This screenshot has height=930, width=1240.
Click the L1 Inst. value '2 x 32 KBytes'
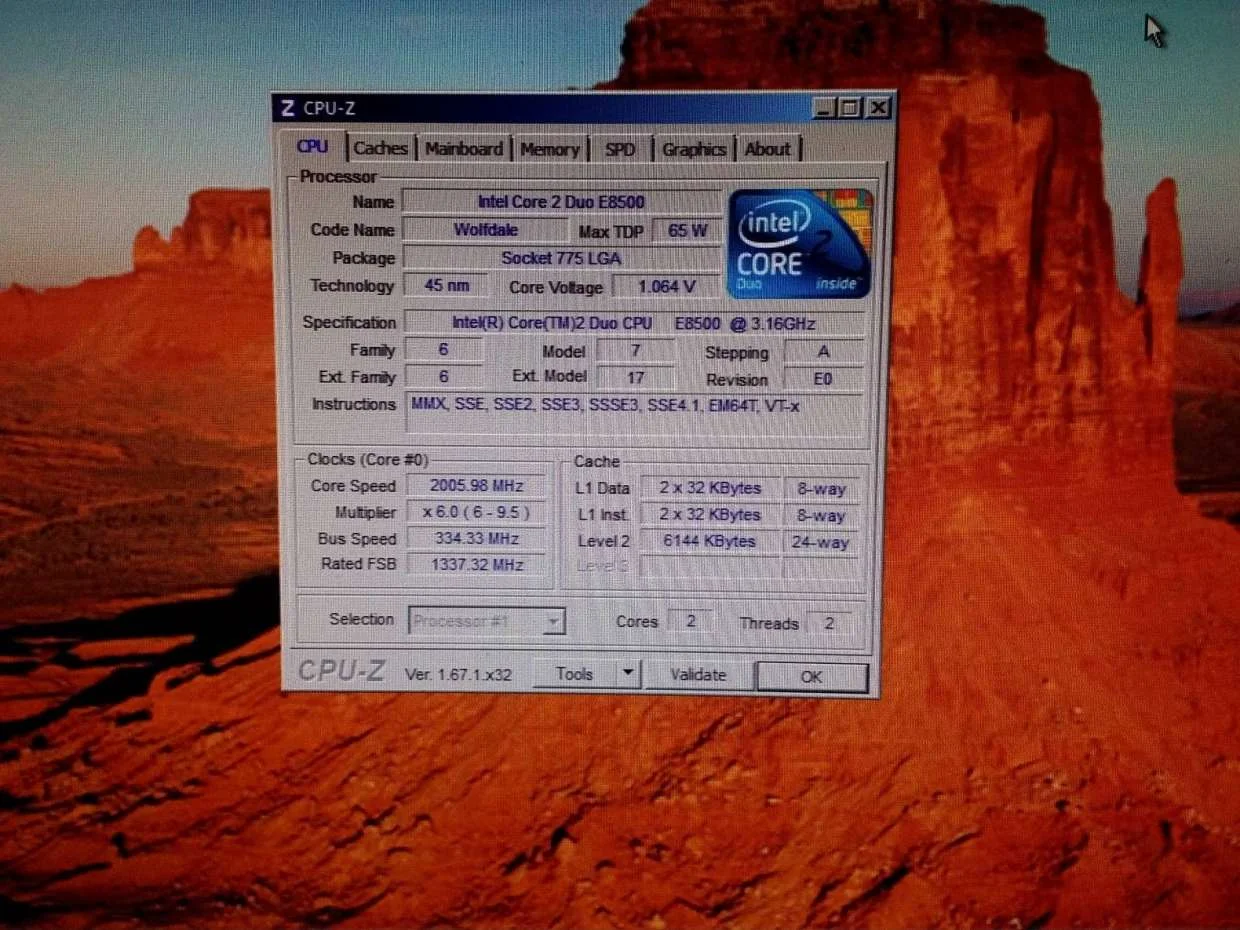710,515
